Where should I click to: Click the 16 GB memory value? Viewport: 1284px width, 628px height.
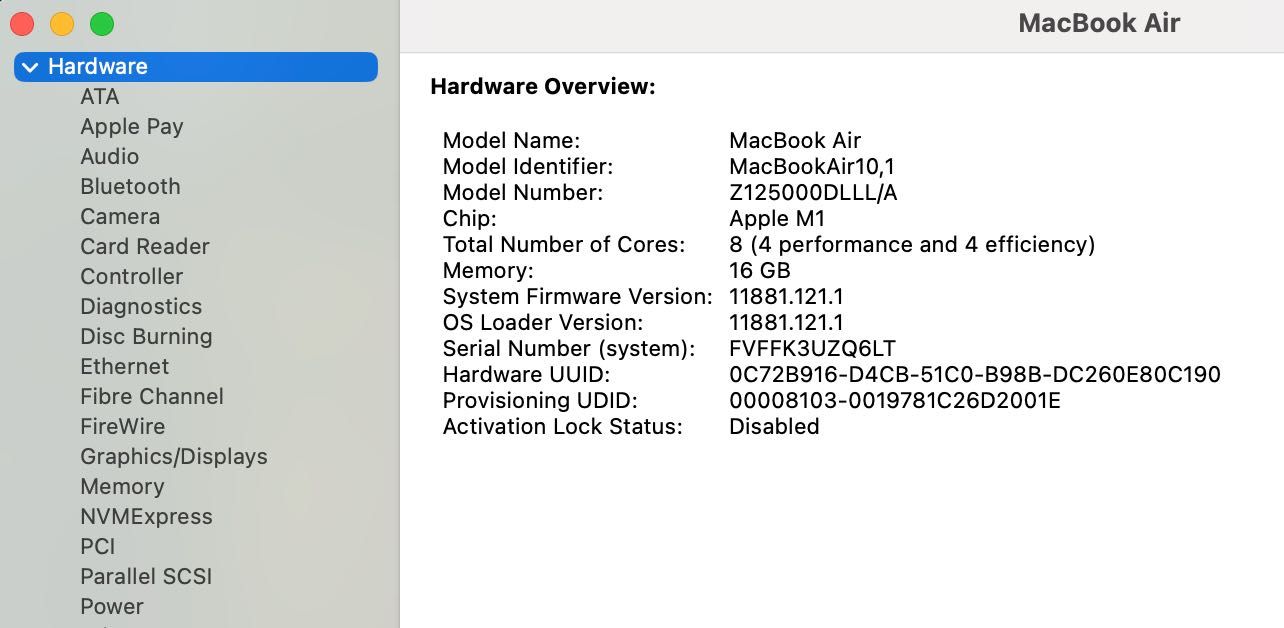coord(760,271)
